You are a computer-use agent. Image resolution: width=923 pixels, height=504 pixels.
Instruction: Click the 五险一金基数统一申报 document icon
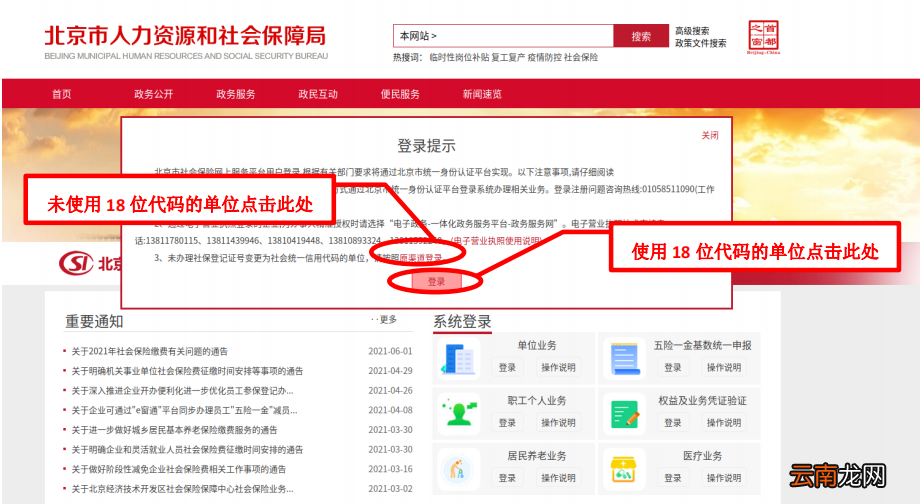click(625, 359)
